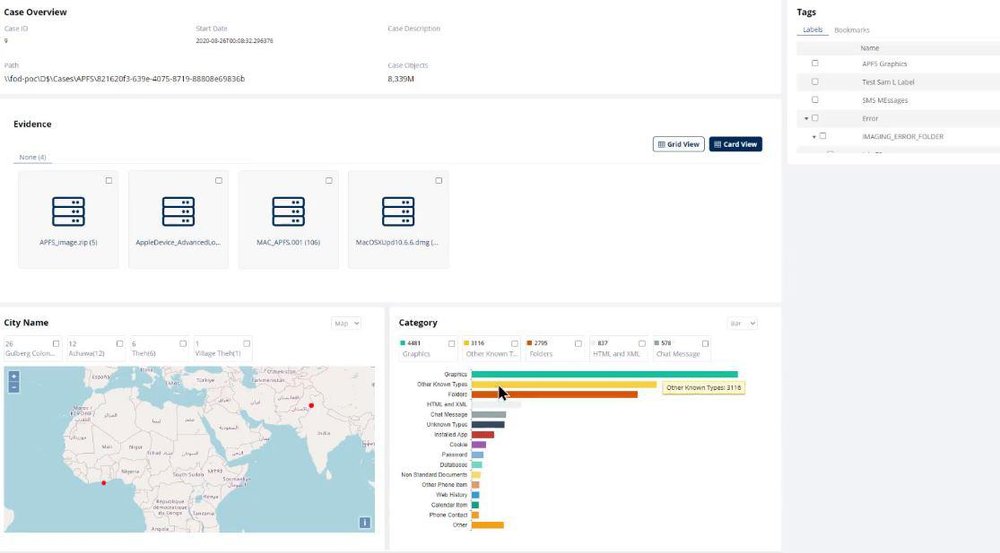Click the Installed App red bar

pyautogui.click(x=483, y=434)
